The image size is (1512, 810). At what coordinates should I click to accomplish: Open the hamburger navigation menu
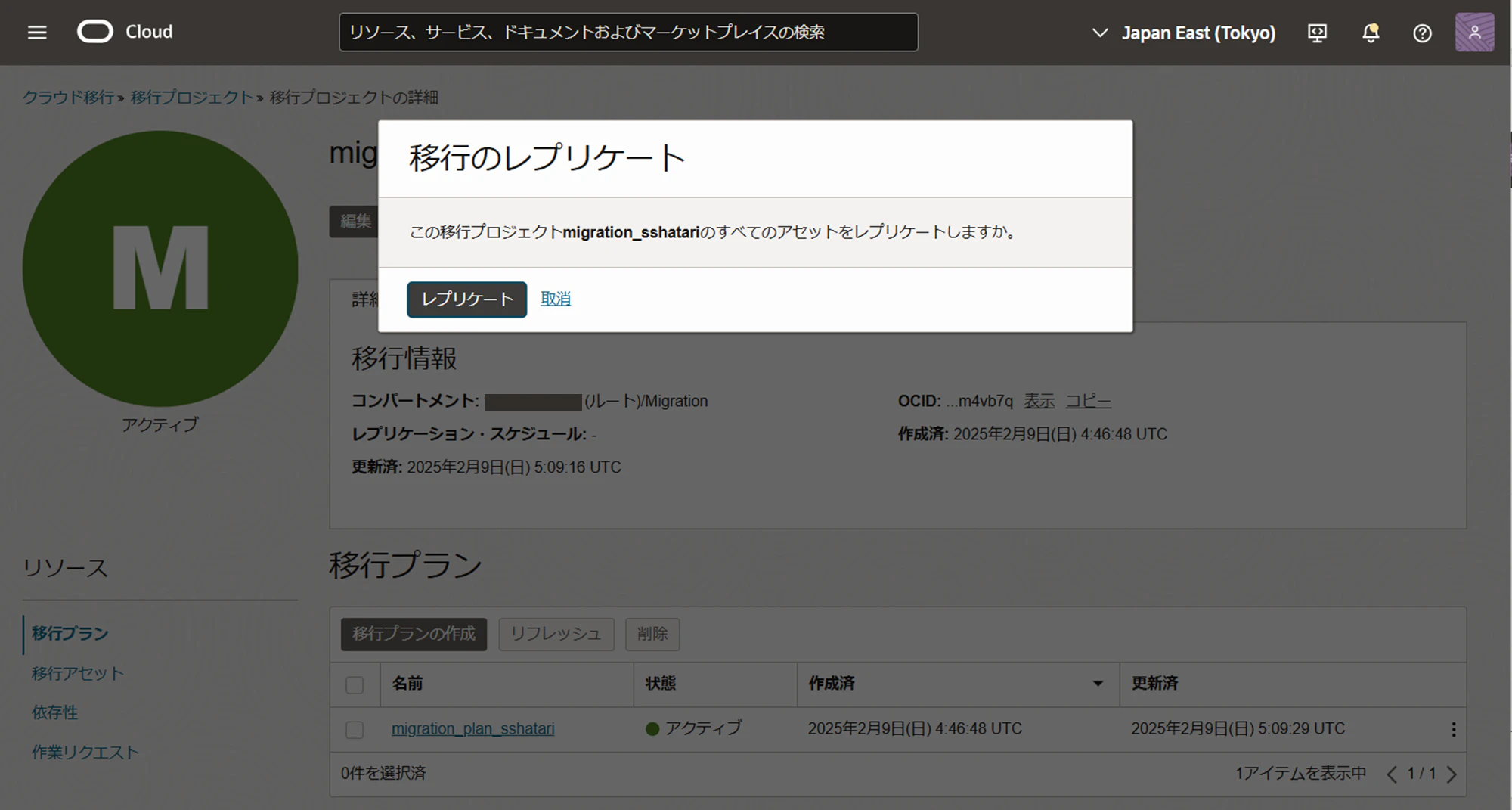tap(37, 33)
